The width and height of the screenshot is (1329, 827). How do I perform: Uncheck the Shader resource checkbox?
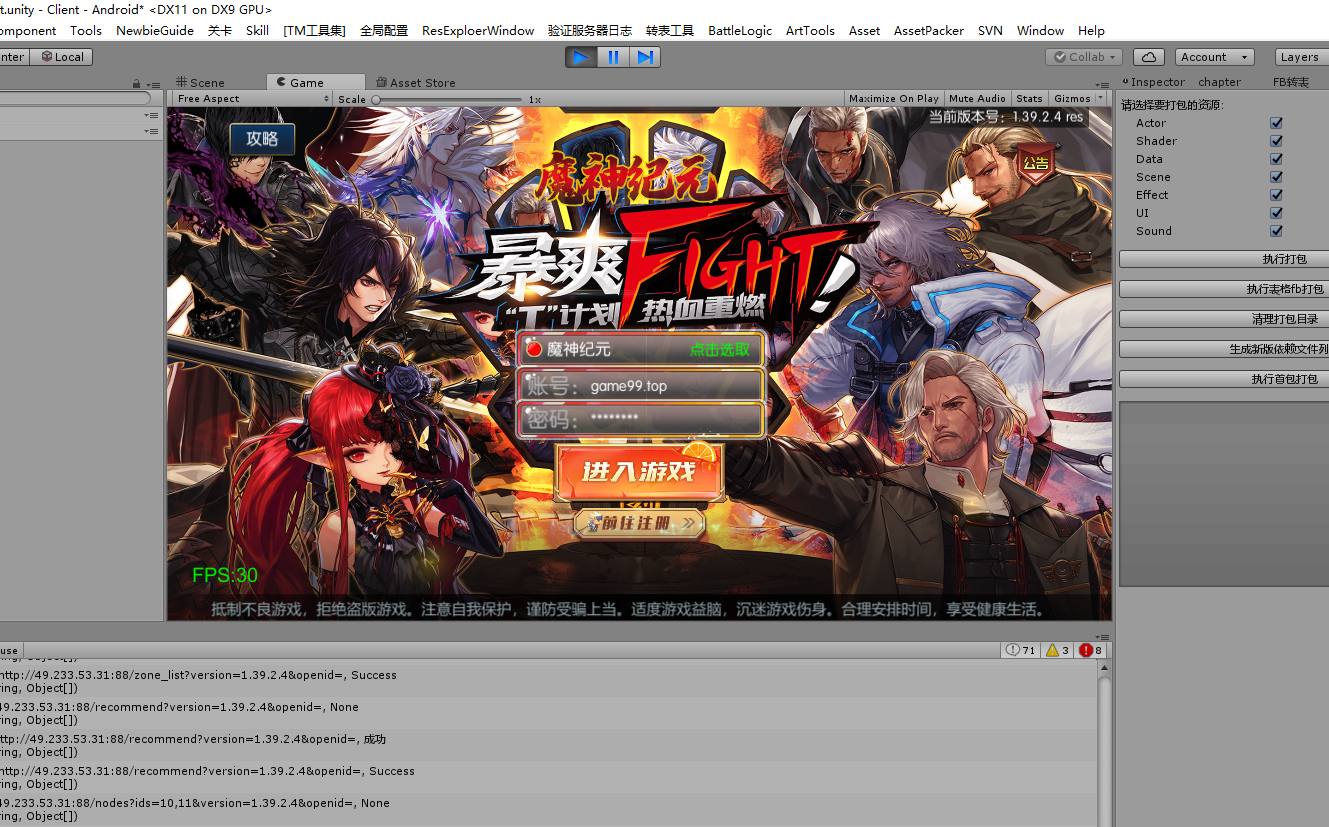(1276, 141)
